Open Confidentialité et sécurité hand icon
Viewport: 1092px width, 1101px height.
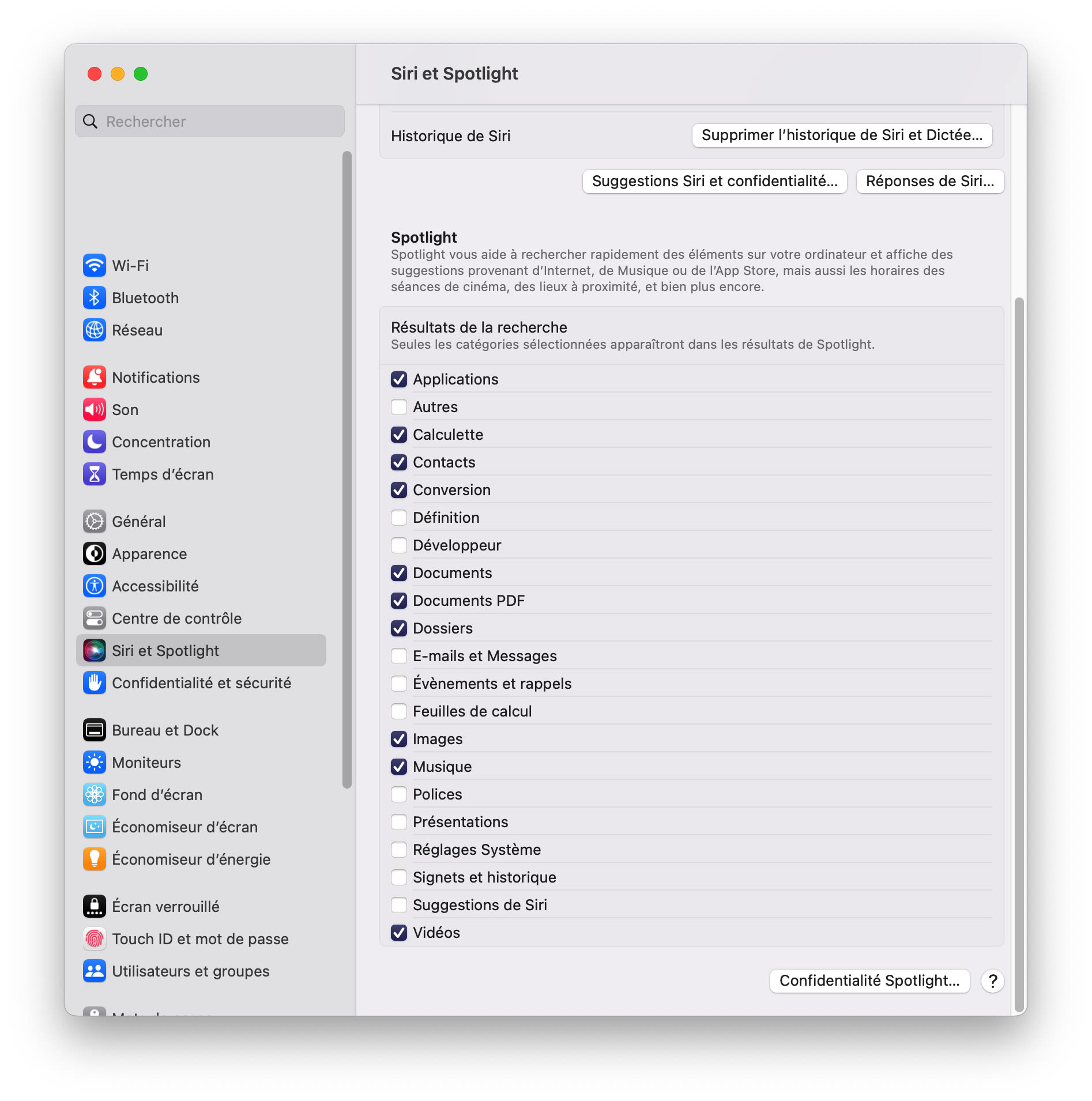pos(94,683)
